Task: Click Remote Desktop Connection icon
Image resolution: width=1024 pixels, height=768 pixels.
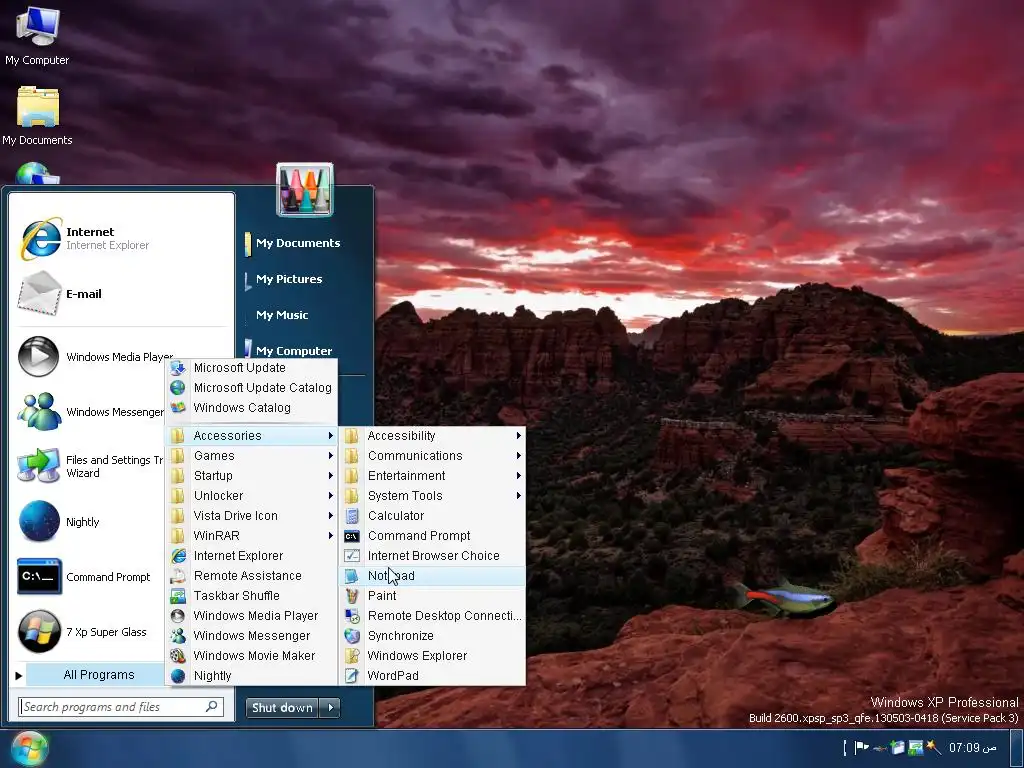Action: coord(352,616)
